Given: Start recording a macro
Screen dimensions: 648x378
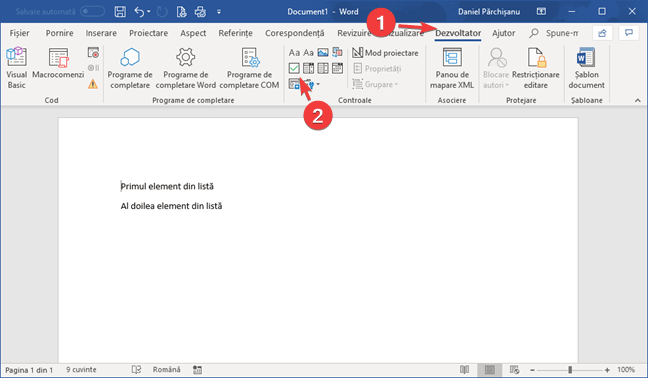Looking at the screenshot, I should click(x=93, y=52).
